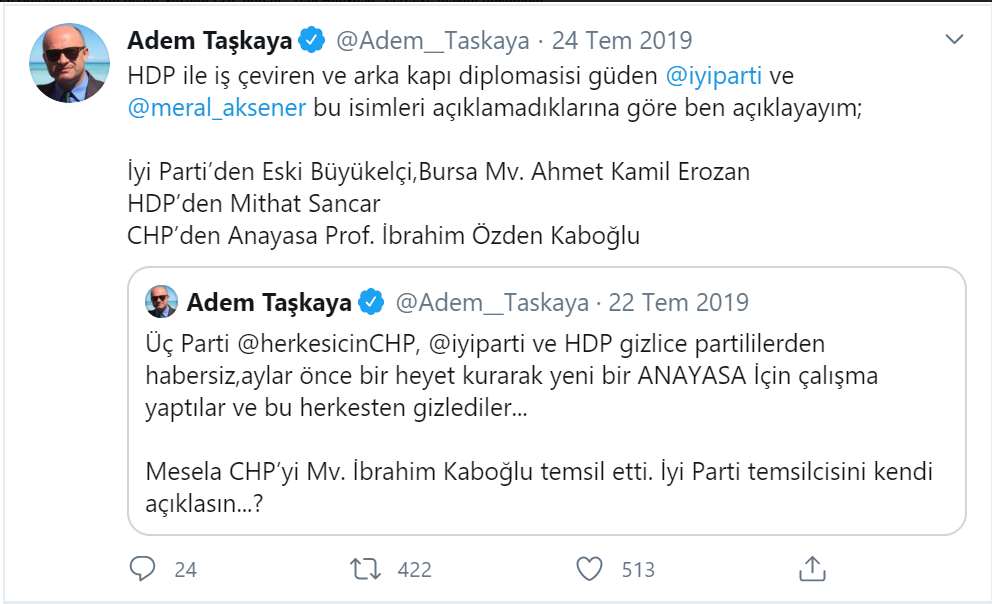
Task: Like the tweet with heart icon
Action: point(591,569)
